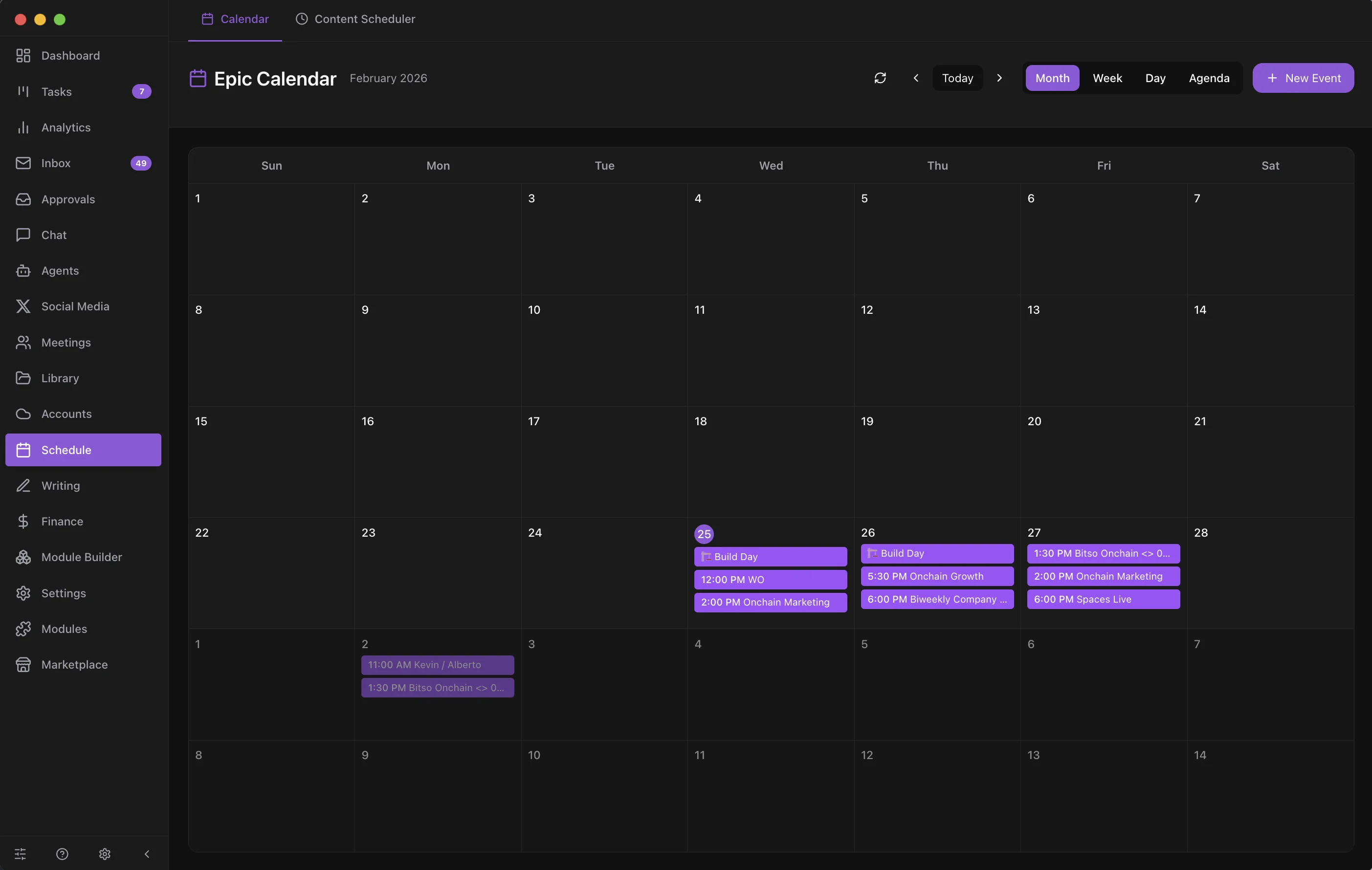Select the Calendar tab
Image resolution: width=1372 pixels, height=870 pixels.
[x=235, y=19]
